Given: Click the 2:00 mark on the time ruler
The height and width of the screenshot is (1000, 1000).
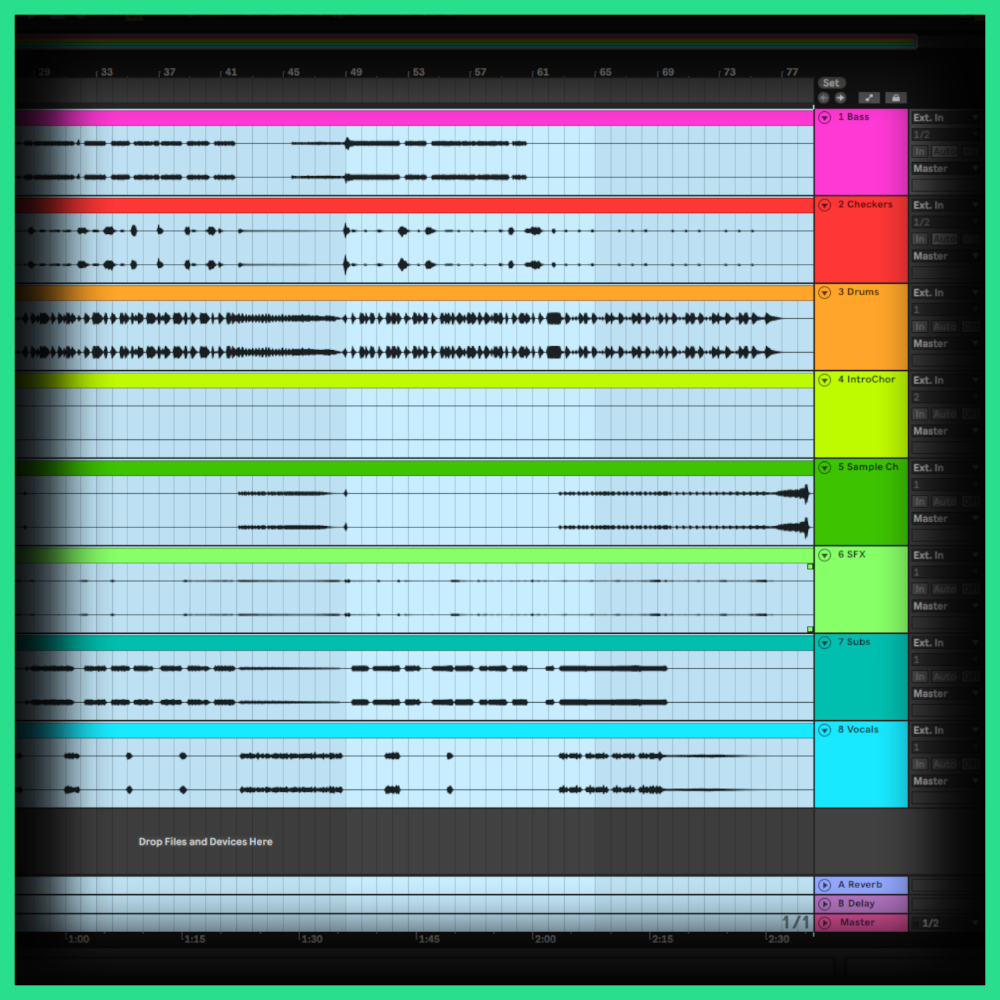Looking at the screenshot, I should tap(545, 939).
